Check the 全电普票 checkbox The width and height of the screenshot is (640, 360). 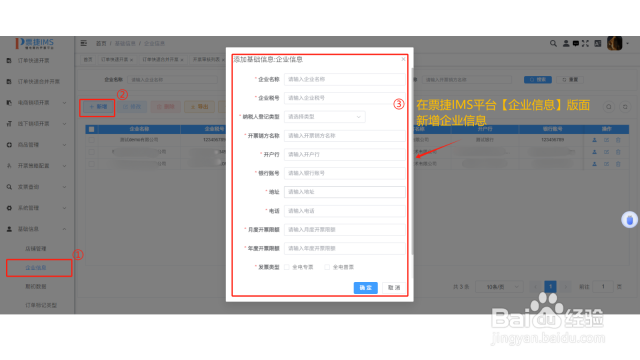click(327, 267)
